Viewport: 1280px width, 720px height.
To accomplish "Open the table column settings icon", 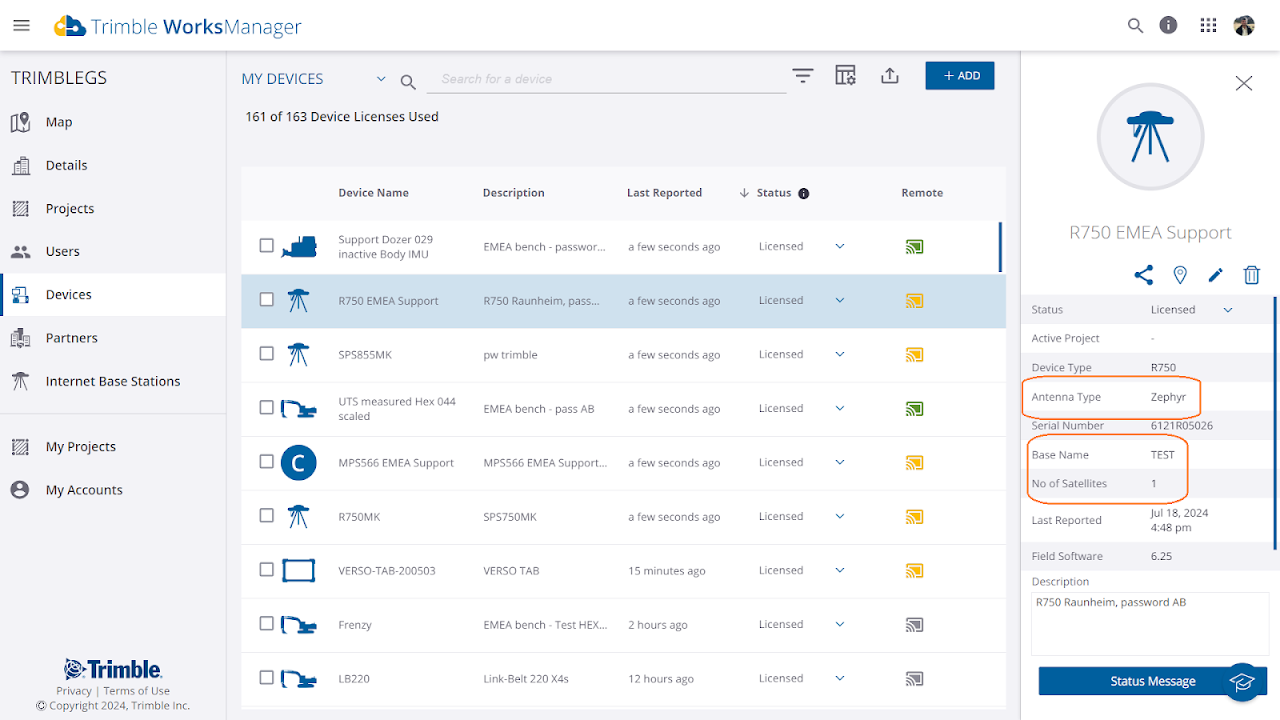I will (x=846, y=76).
